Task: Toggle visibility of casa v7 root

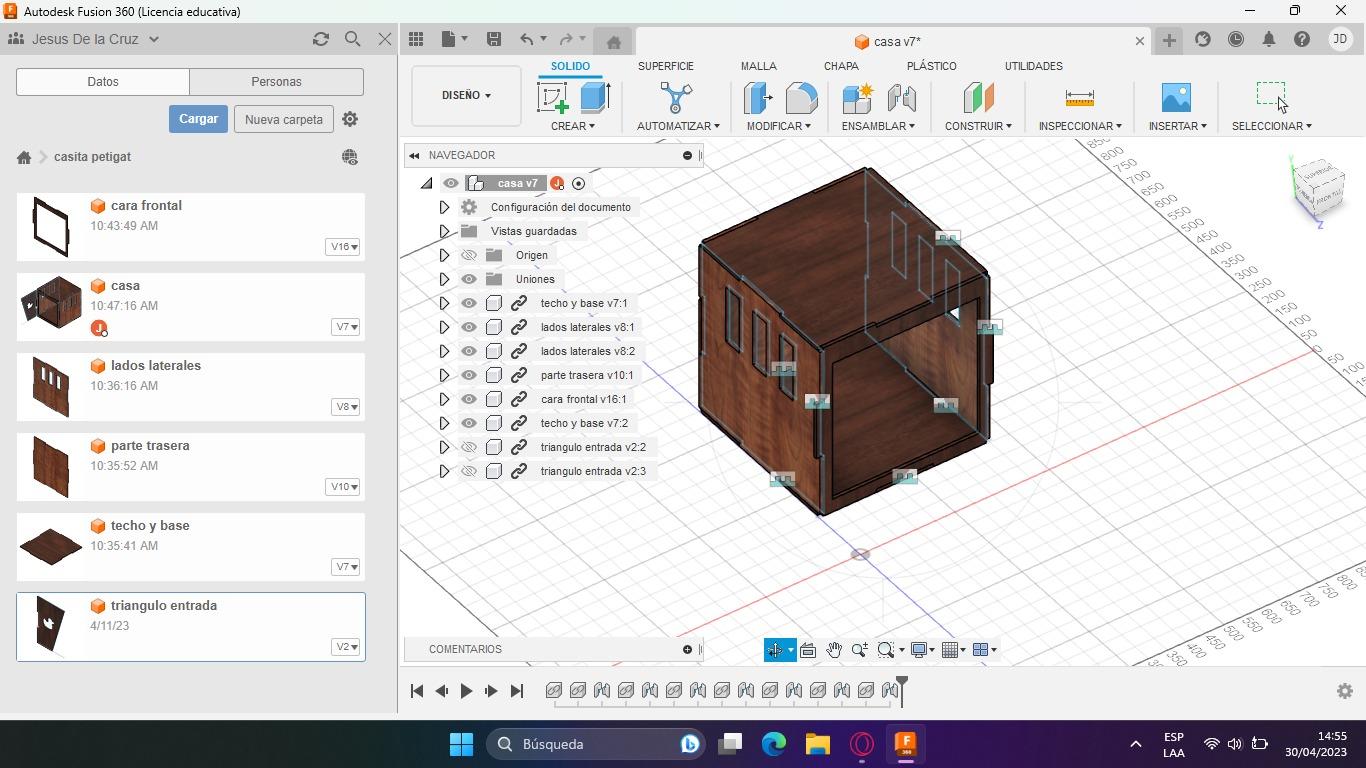Action: [451, 183]
